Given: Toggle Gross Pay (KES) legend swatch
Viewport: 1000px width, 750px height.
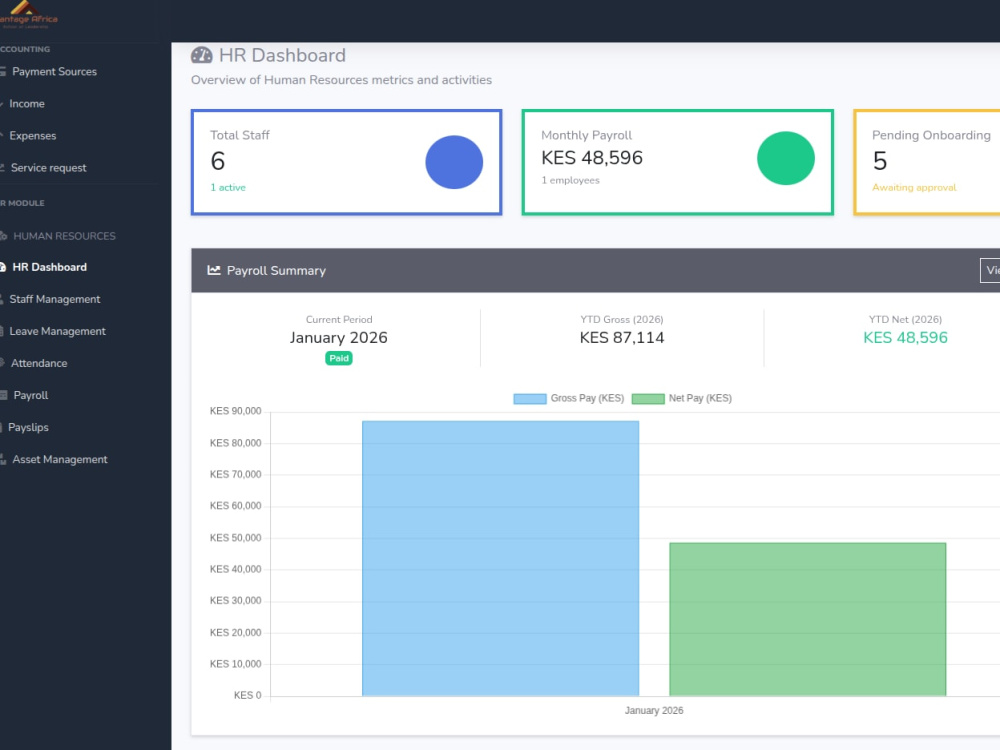Looking at the screenshot, I should (530, 399).
